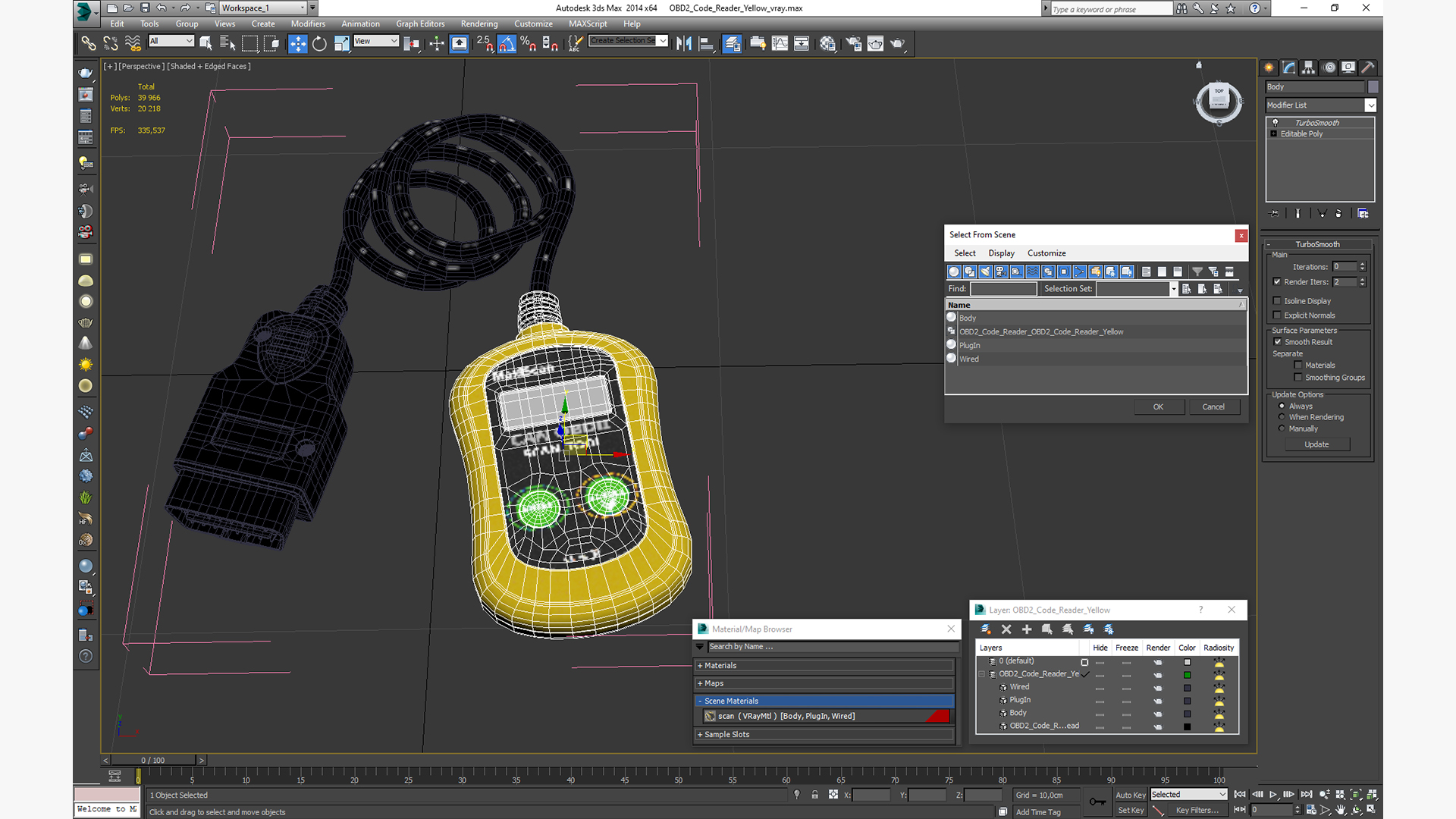
Task: Open the Workspace_1 dropdown
Action: [x=263, y=8]
